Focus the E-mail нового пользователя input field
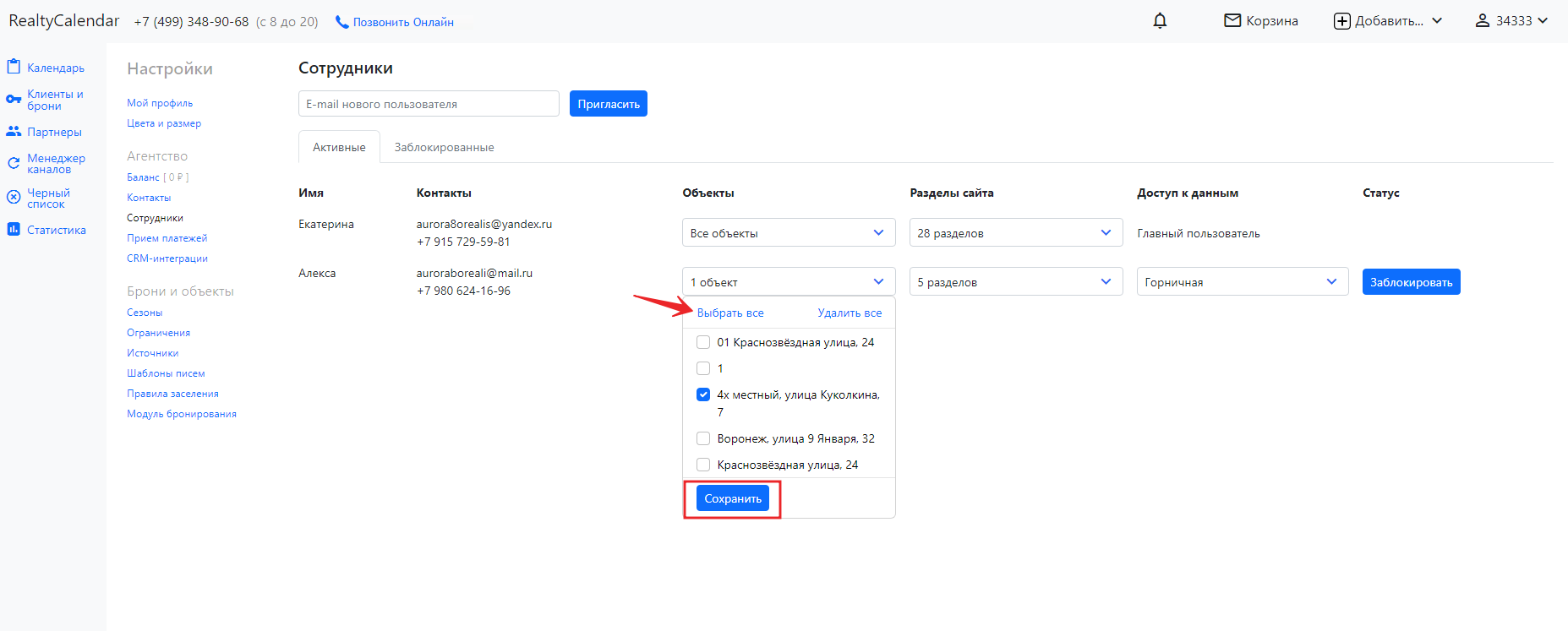Screen dimensions: 1568x631 tap(429, 104)
